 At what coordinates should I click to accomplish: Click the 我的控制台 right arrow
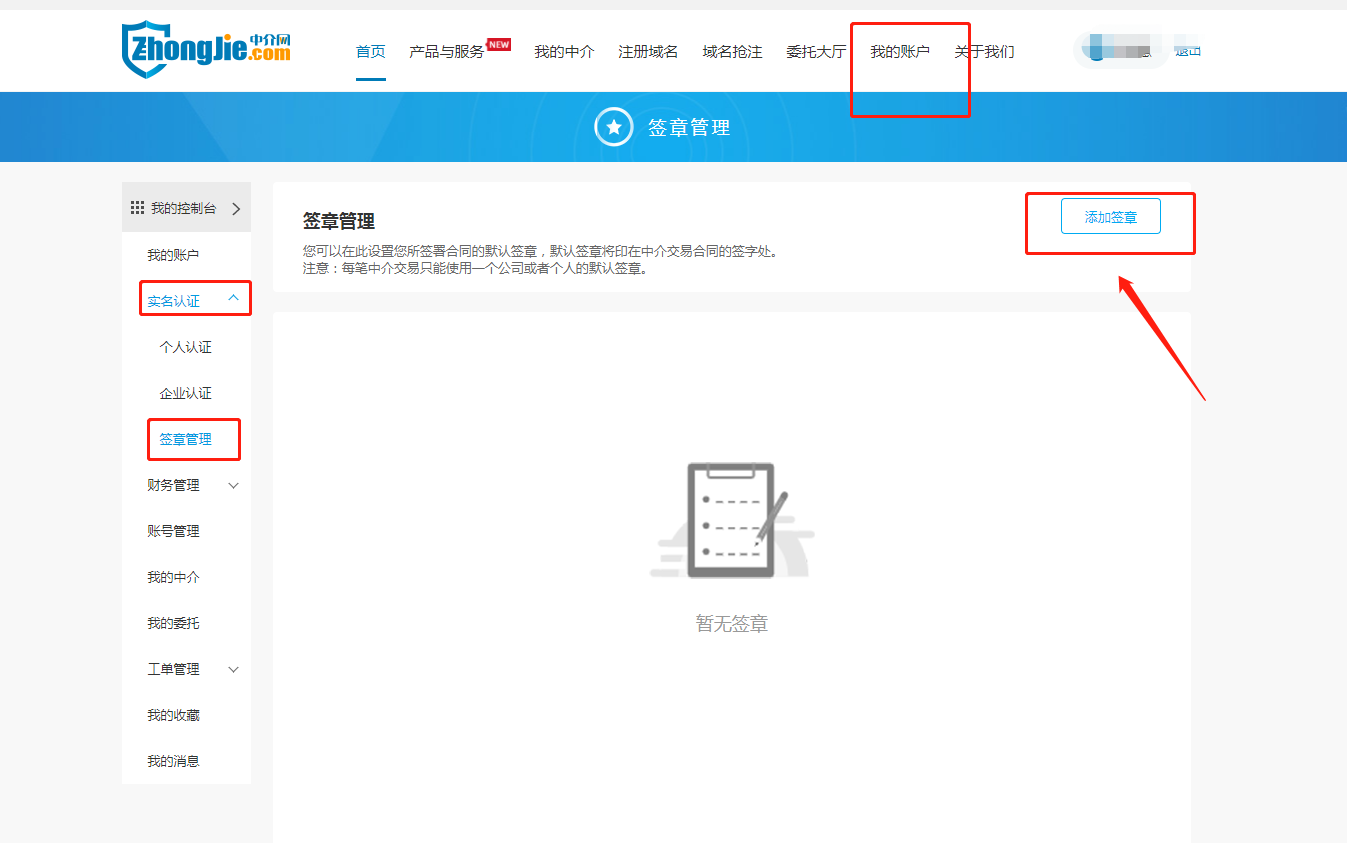[x=236, y=209]
